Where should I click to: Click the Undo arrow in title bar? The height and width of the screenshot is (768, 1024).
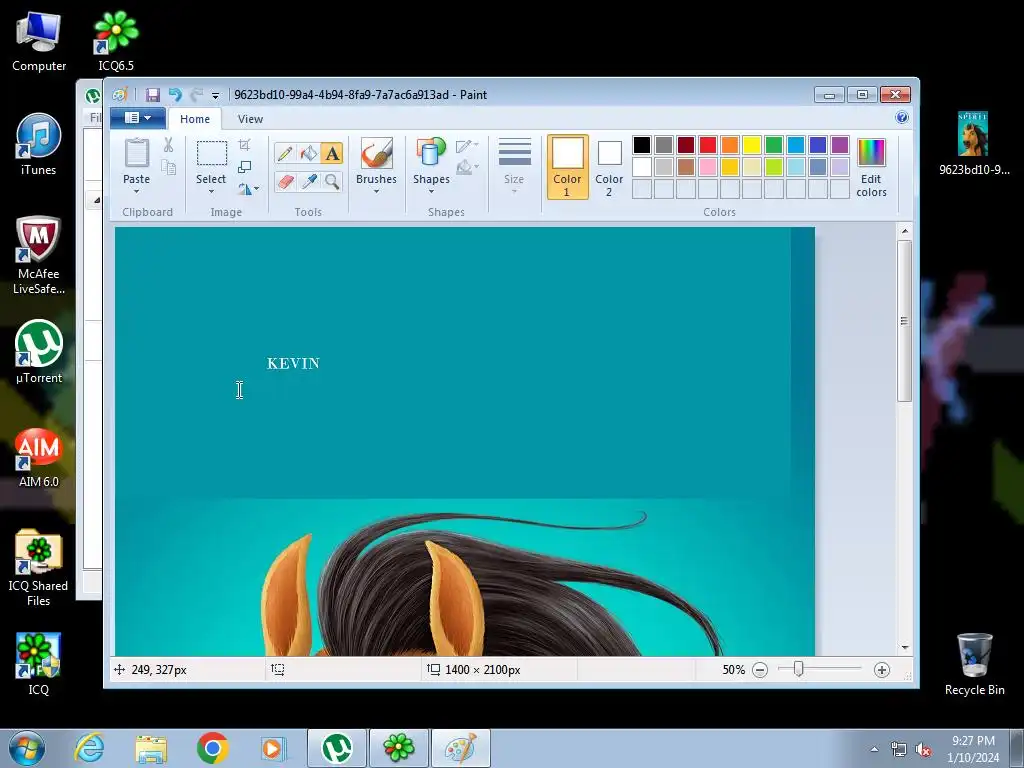click(x=174, y=95)
